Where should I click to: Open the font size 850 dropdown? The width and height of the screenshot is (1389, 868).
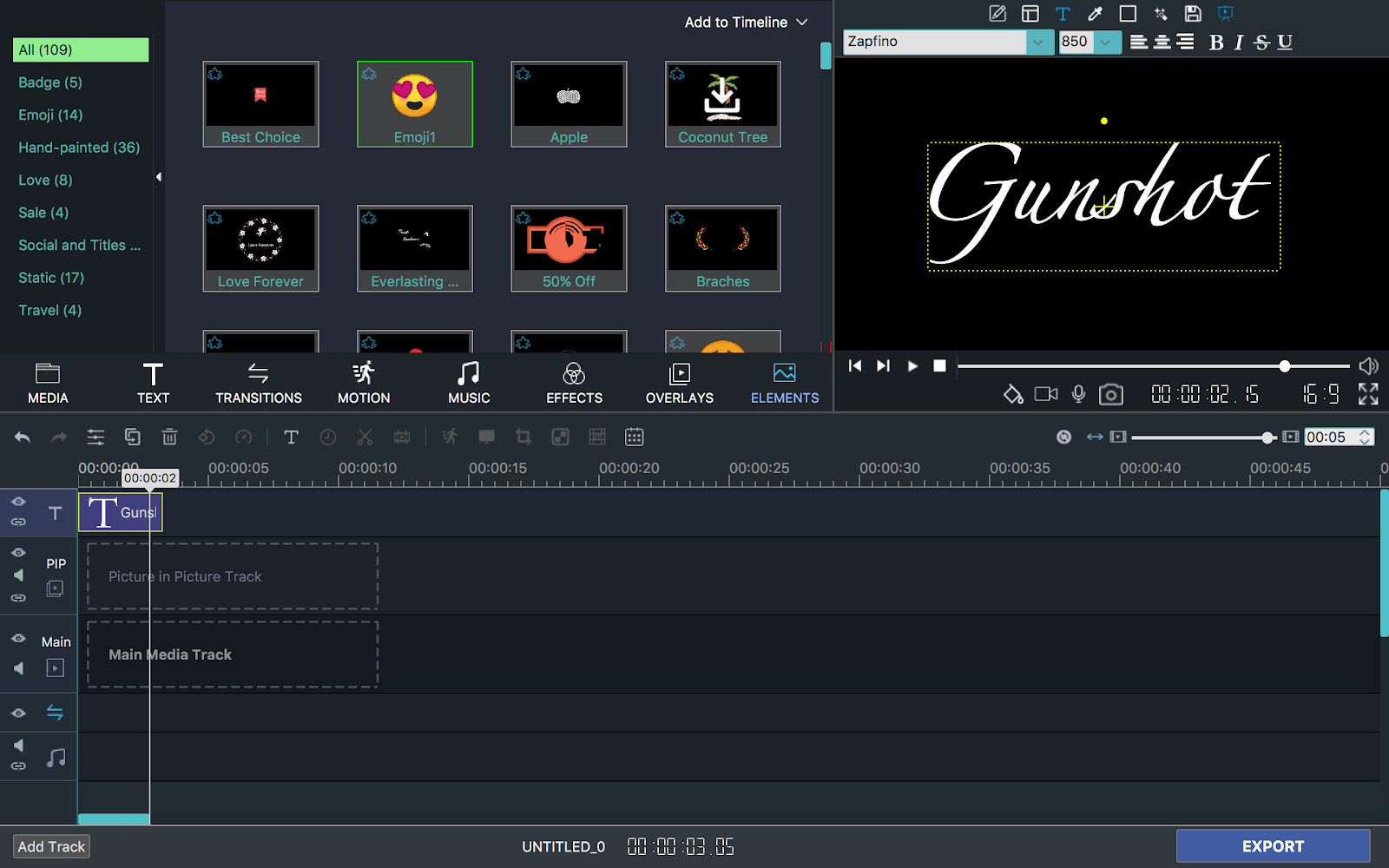(1107, 42)
